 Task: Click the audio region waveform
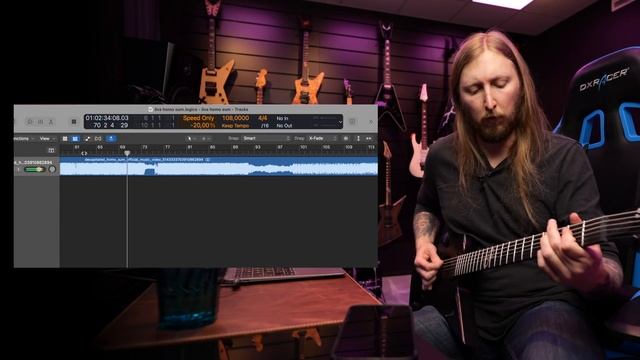(x=219, y=169)
